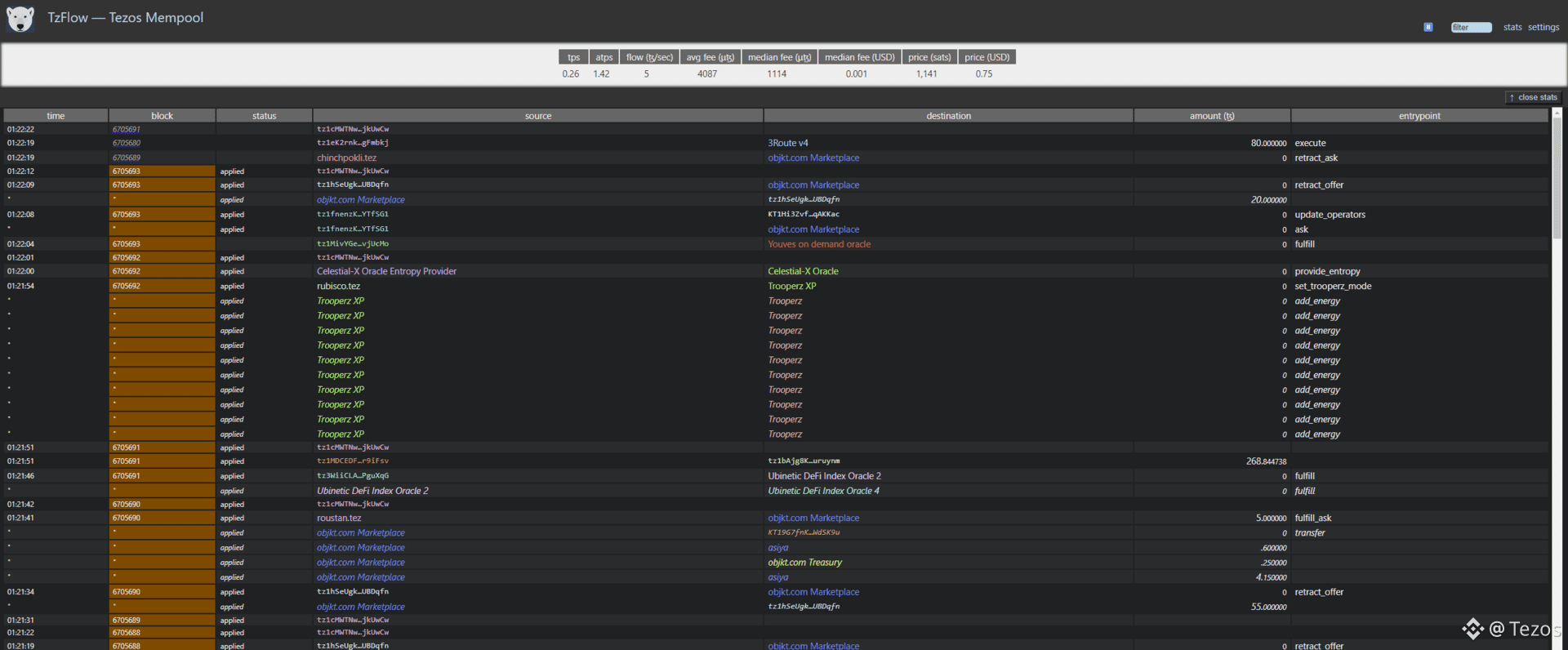Click the TzFlow bear logo
This screenshot has height=650, width=1568.
click(x=20, y=19)
